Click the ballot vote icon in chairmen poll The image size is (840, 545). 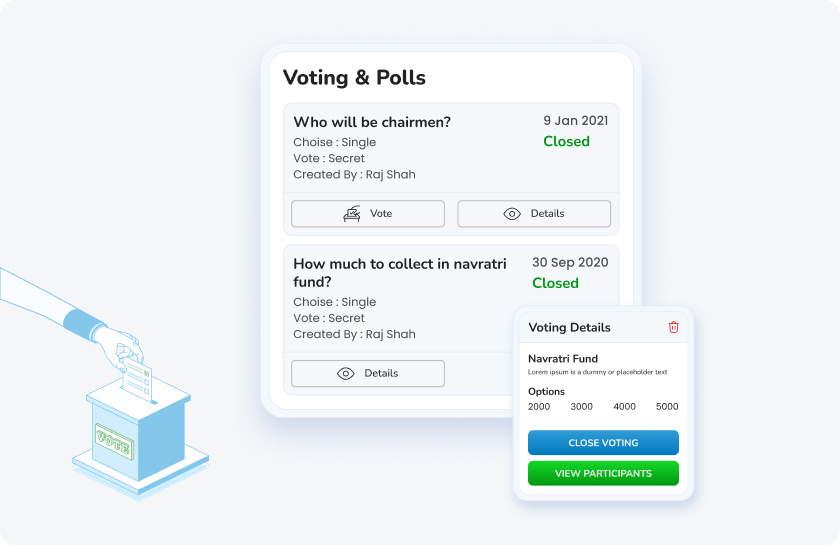tap(351, 213)
